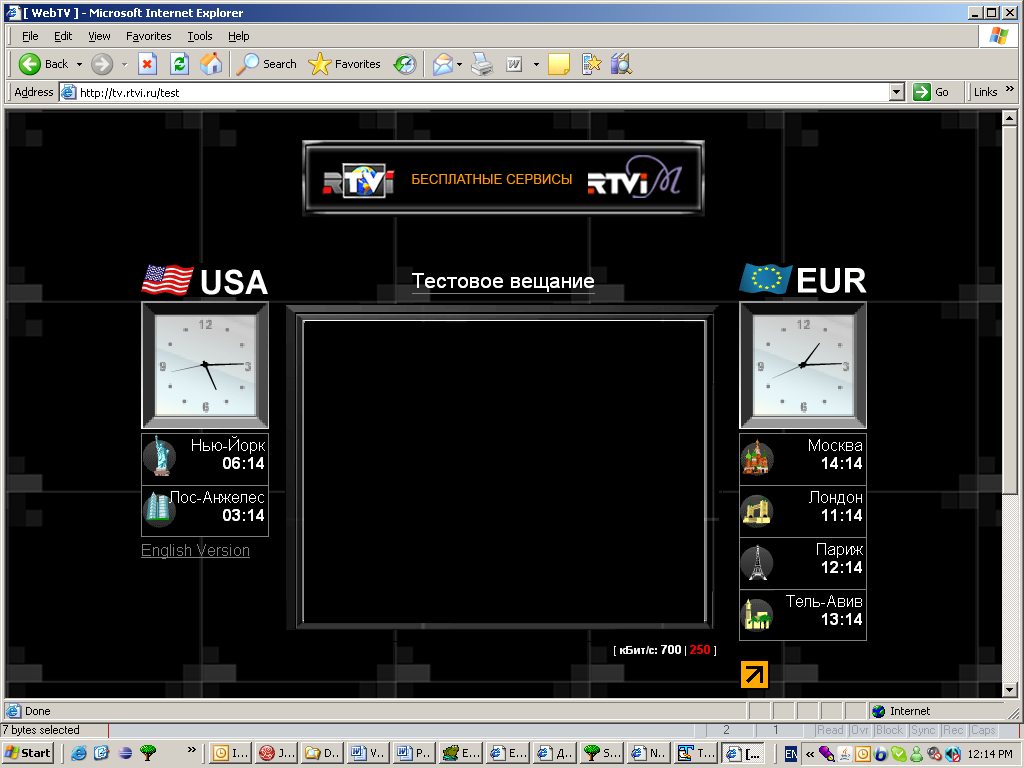
Task: Open the Back history dropdown arrow
Action: click(79, 65)
